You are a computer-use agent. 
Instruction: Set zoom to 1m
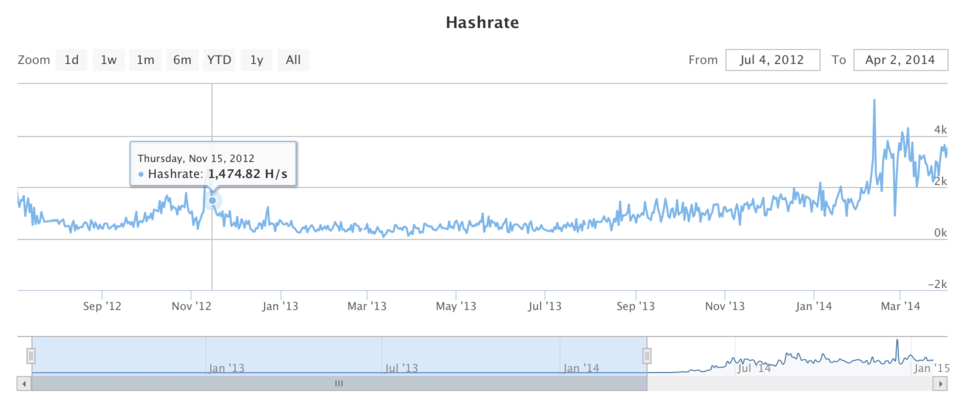tap(145, 60)
